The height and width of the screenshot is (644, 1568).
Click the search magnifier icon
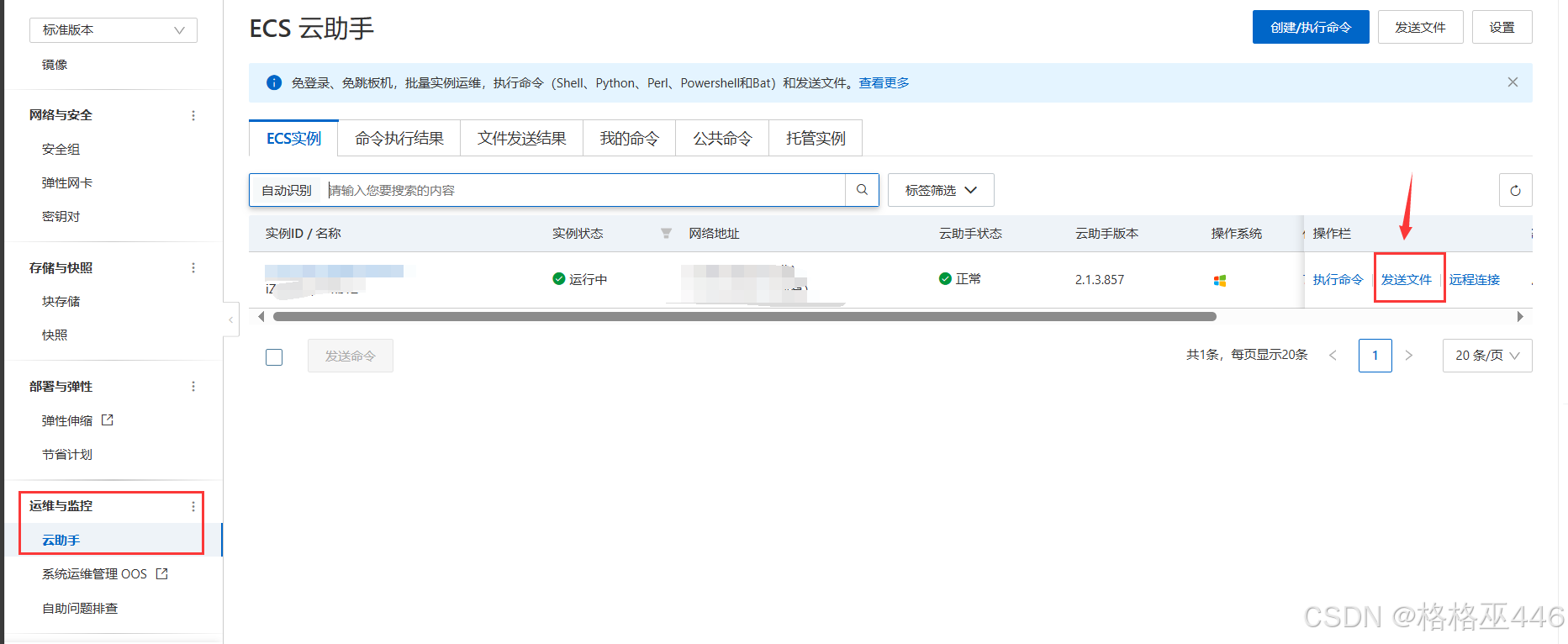[x=862, y=190]
